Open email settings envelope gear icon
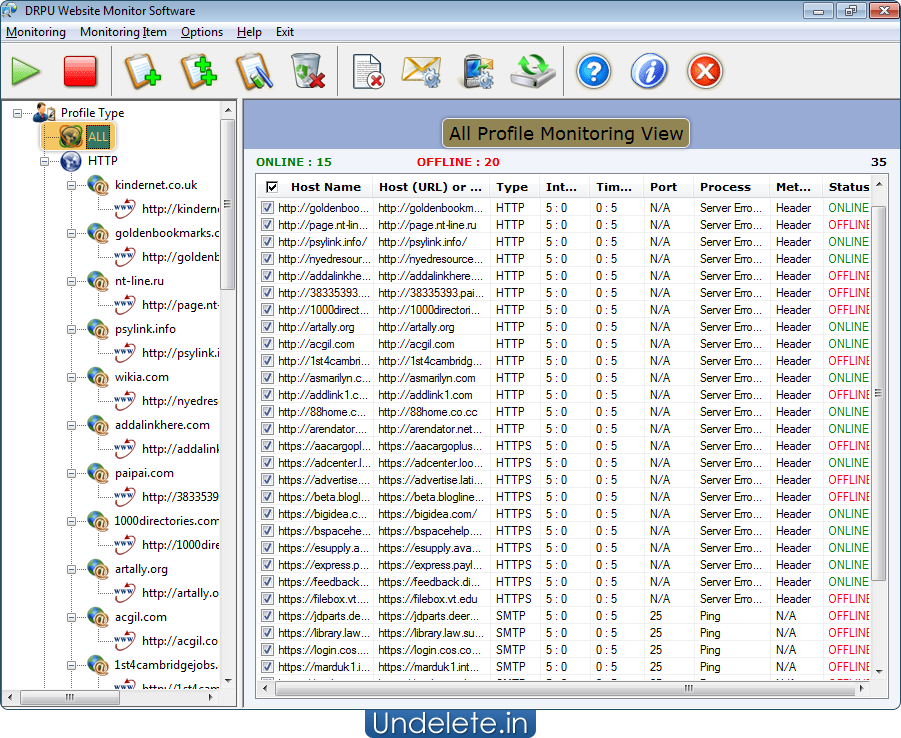This screenshot has width=901, height=738. (421, 72)
